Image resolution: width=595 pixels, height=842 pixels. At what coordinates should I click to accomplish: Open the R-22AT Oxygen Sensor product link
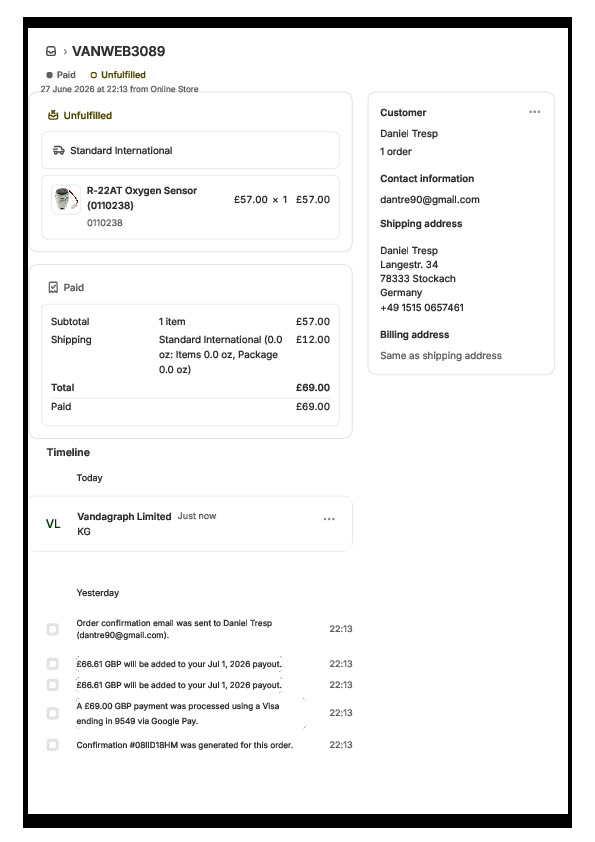pyautogui.click(x=142, y=198)
